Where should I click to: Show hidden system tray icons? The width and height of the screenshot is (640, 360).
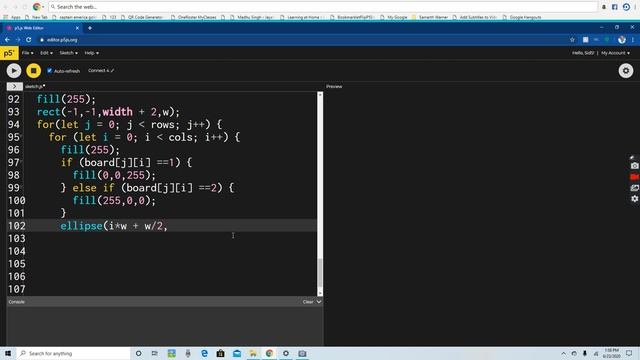point(563,353)
